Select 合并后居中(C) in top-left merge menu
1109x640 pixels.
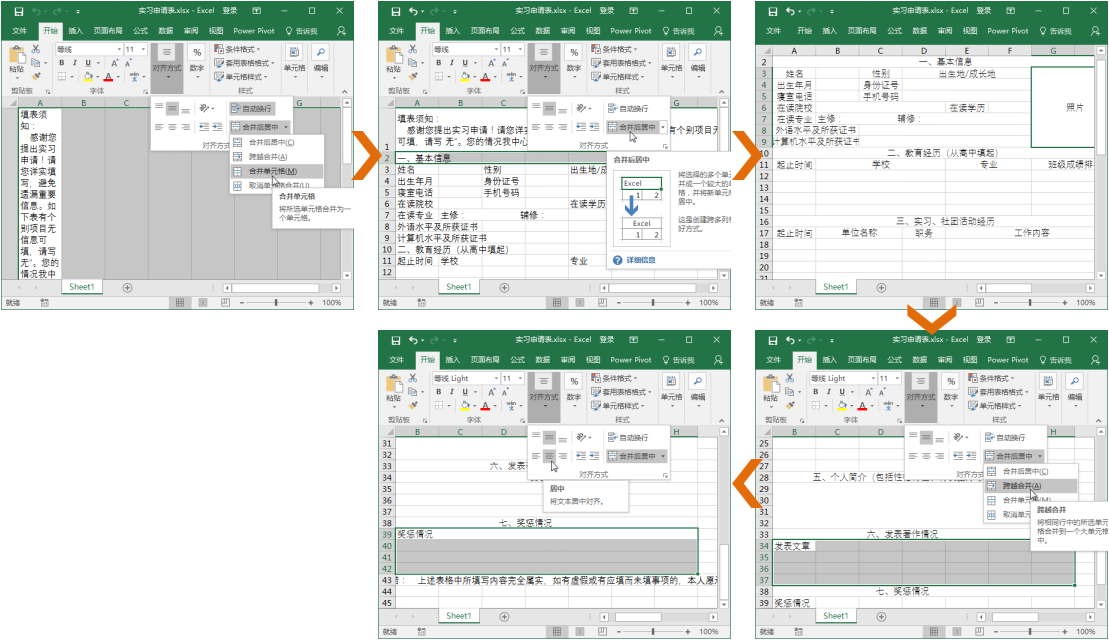click(x=277, y=142)
